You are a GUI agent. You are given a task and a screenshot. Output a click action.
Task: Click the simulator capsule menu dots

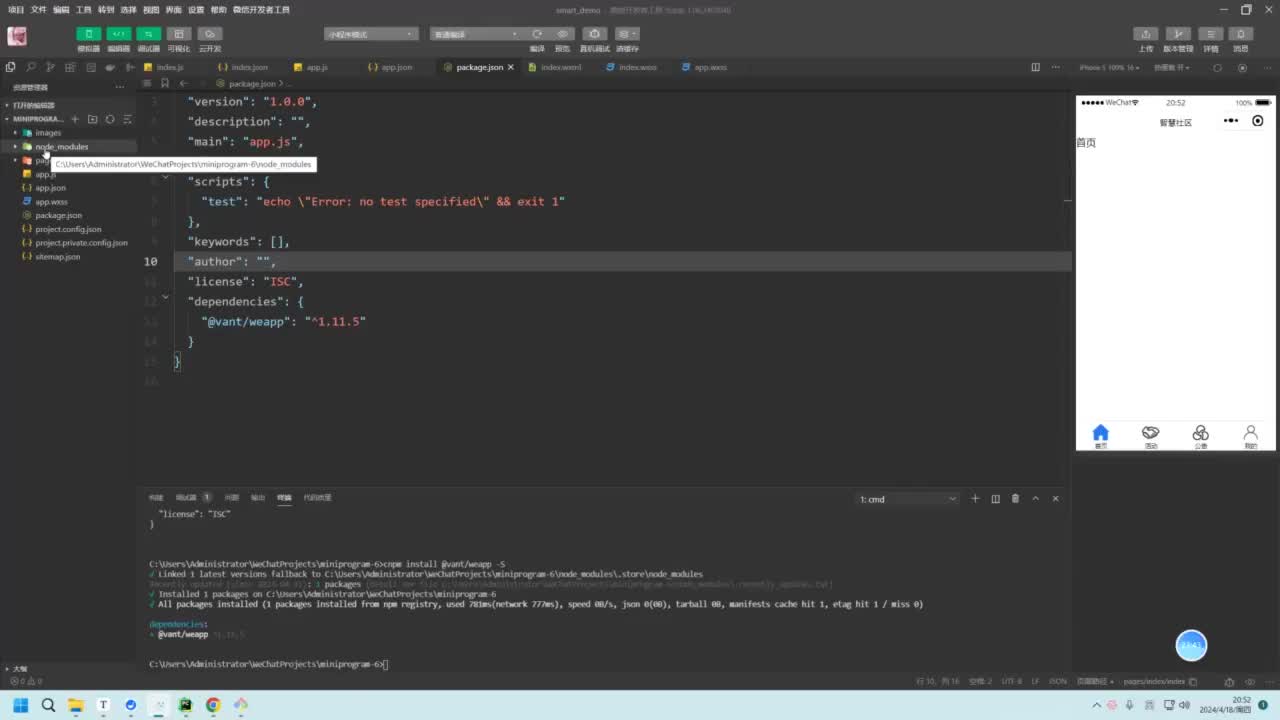pos(1231,121)
